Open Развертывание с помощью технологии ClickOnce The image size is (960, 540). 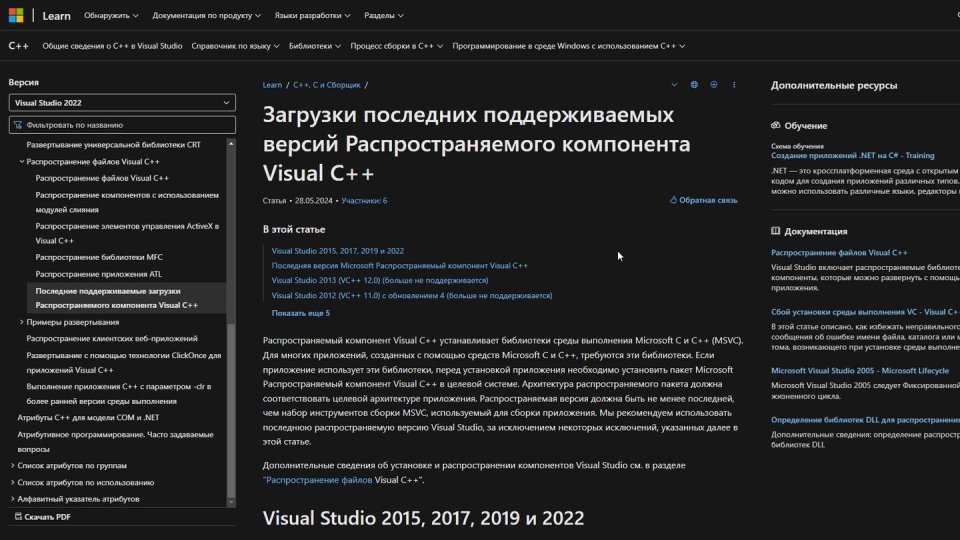pyautogui.click(x=124, y=362)
